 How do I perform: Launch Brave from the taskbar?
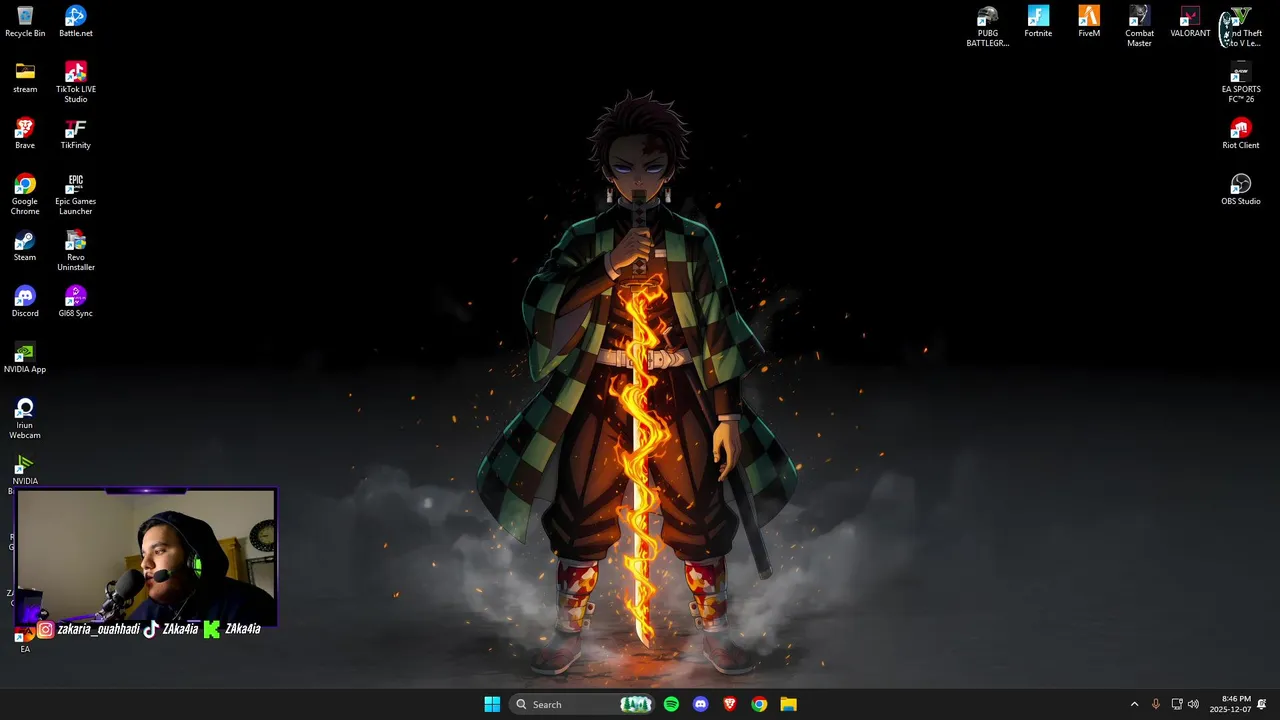[x=730, y=704]
